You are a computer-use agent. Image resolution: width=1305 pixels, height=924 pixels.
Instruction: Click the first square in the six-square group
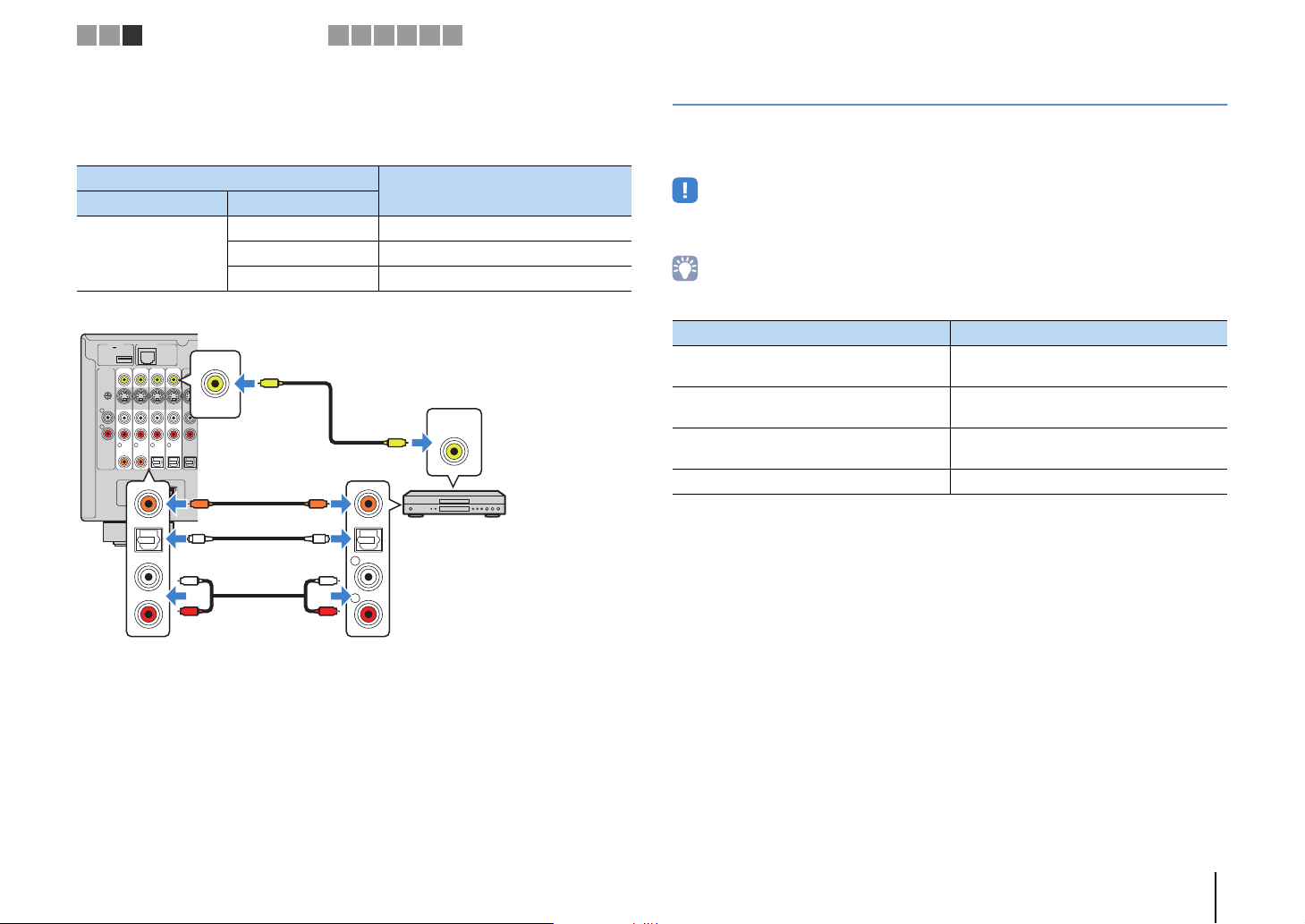tap(338, 36)
